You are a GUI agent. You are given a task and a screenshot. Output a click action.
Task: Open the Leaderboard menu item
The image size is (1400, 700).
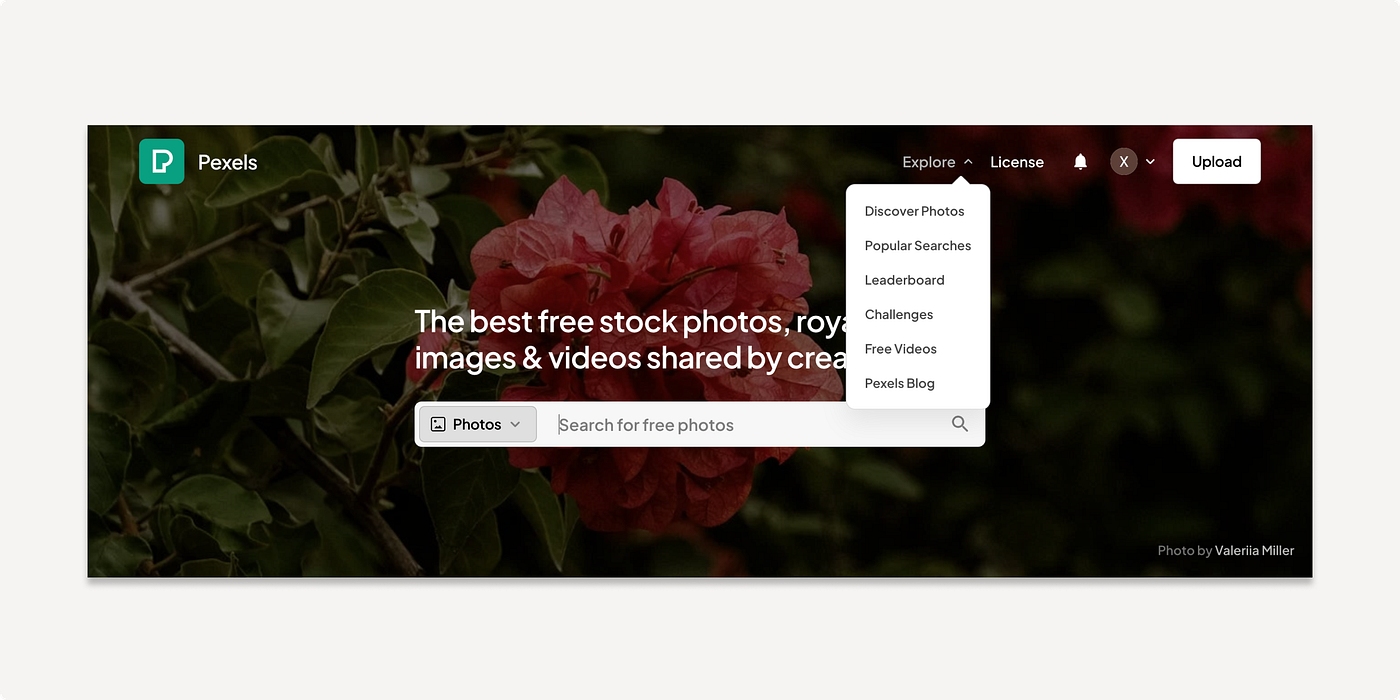click(x=905, y=280)
